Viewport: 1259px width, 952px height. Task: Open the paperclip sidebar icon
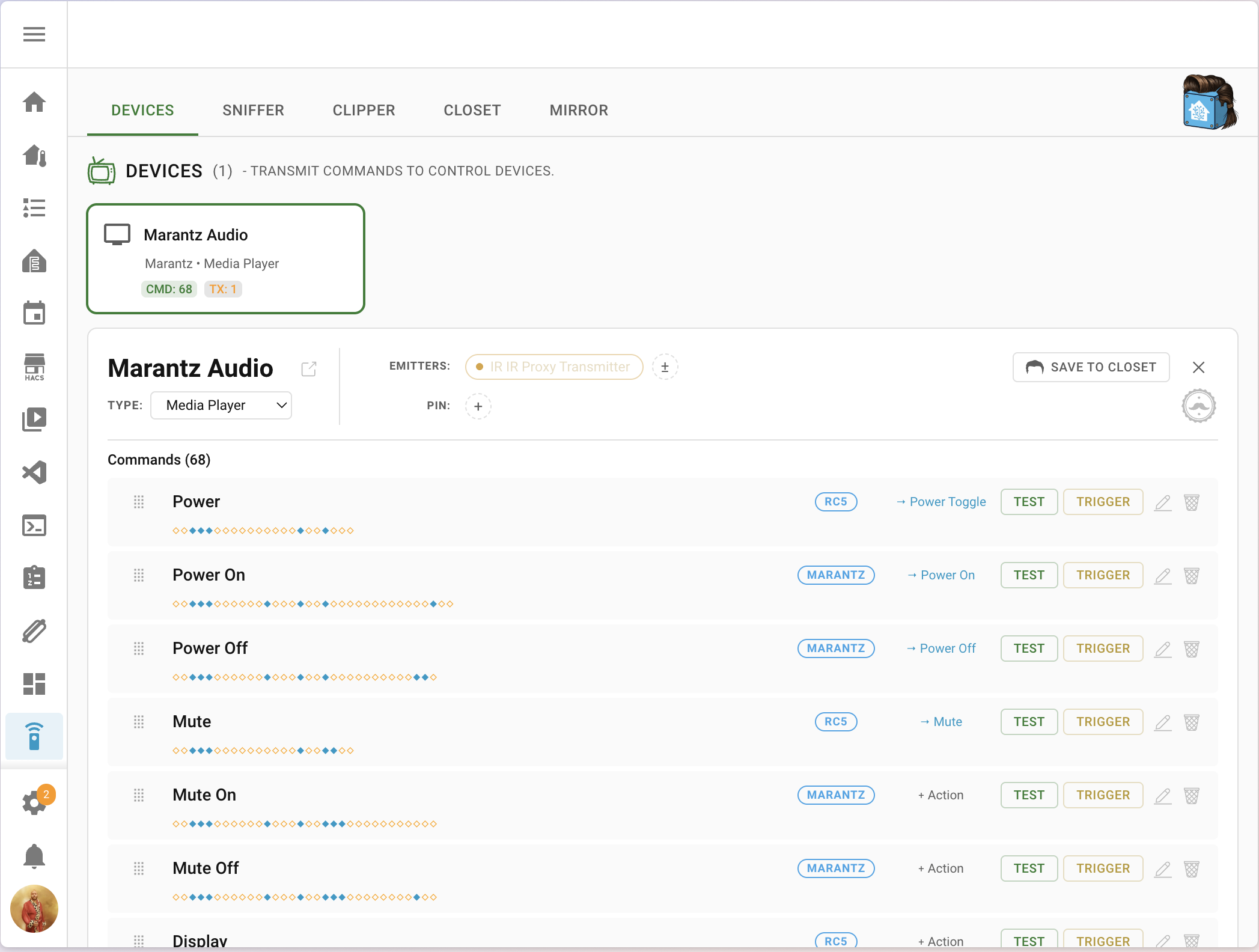[34, 631]
